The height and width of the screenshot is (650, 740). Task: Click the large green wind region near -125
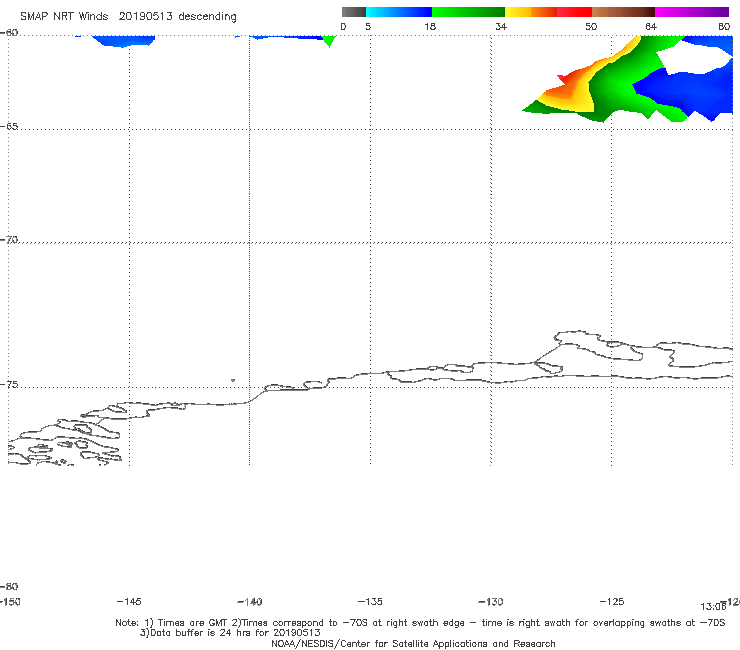pyautogui.click(x=614, y=80)
